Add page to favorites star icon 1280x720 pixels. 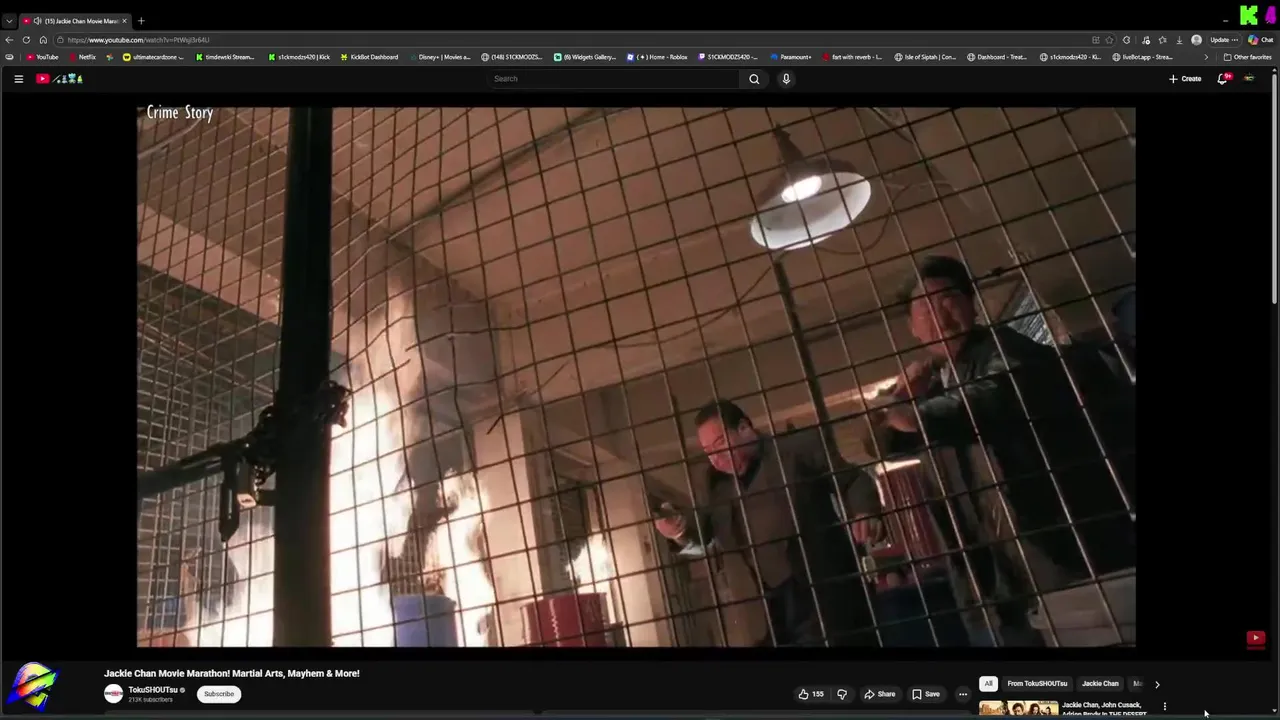1109,40
